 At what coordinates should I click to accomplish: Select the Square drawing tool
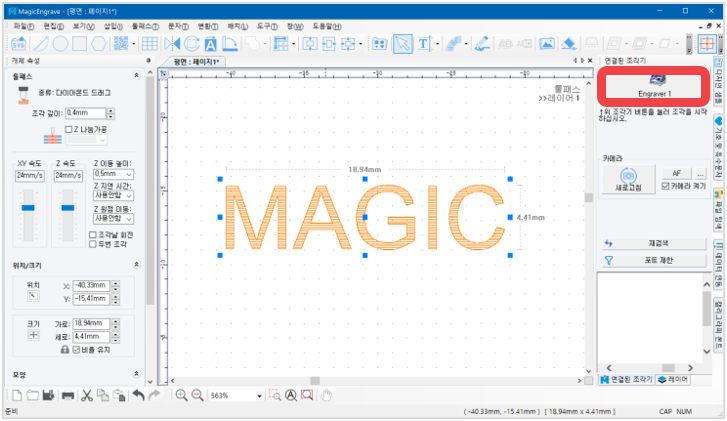click(79, 44)
